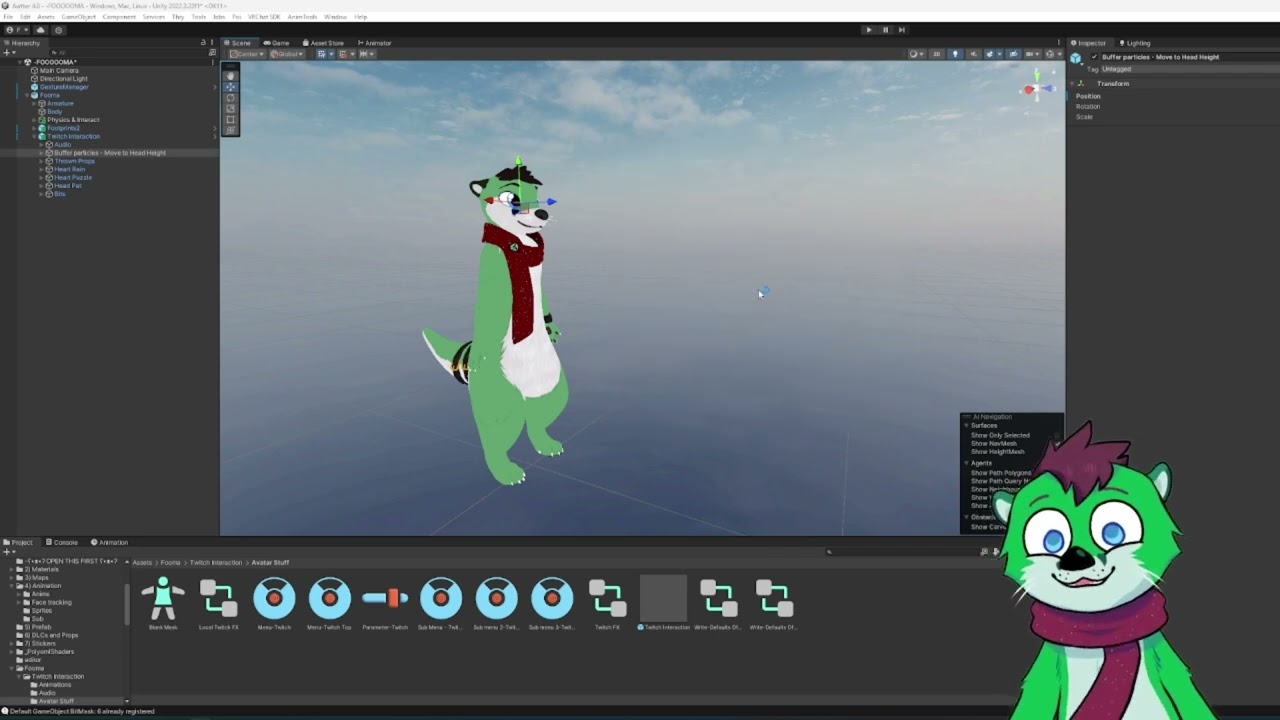Select the Hand view tool in Scene
This screenshot has width=1280, height=720.
tap(230, 76)
